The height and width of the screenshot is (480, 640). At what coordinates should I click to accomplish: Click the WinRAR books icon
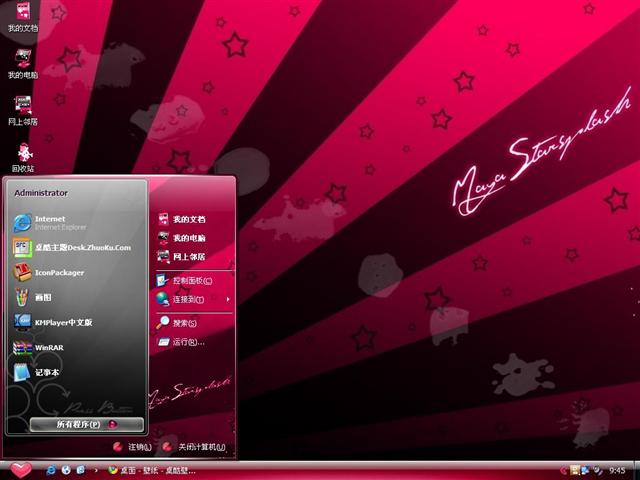[x=22, y=348]
